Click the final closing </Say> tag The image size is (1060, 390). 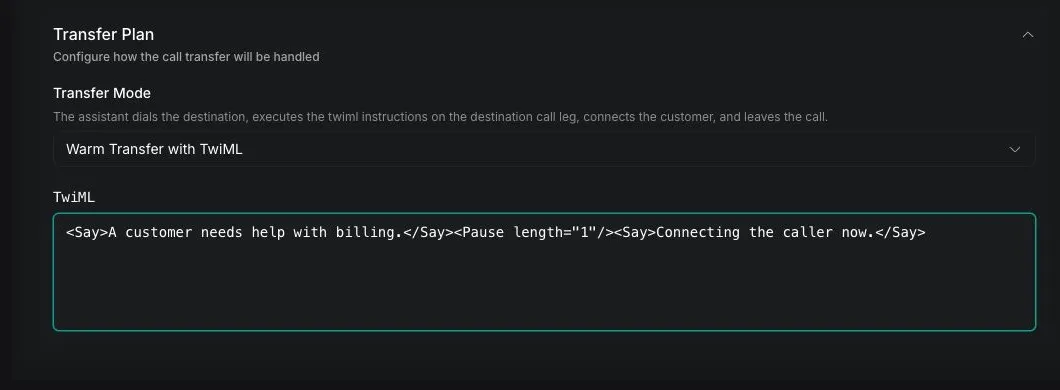point(900,233)
